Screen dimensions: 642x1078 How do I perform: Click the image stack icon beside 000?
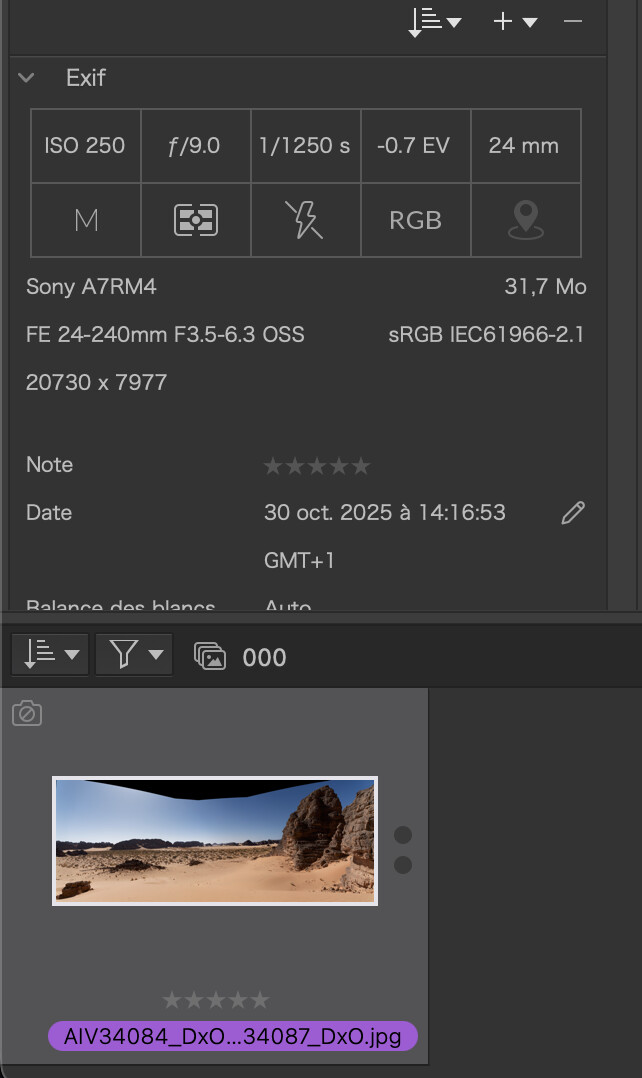point(210,657)
